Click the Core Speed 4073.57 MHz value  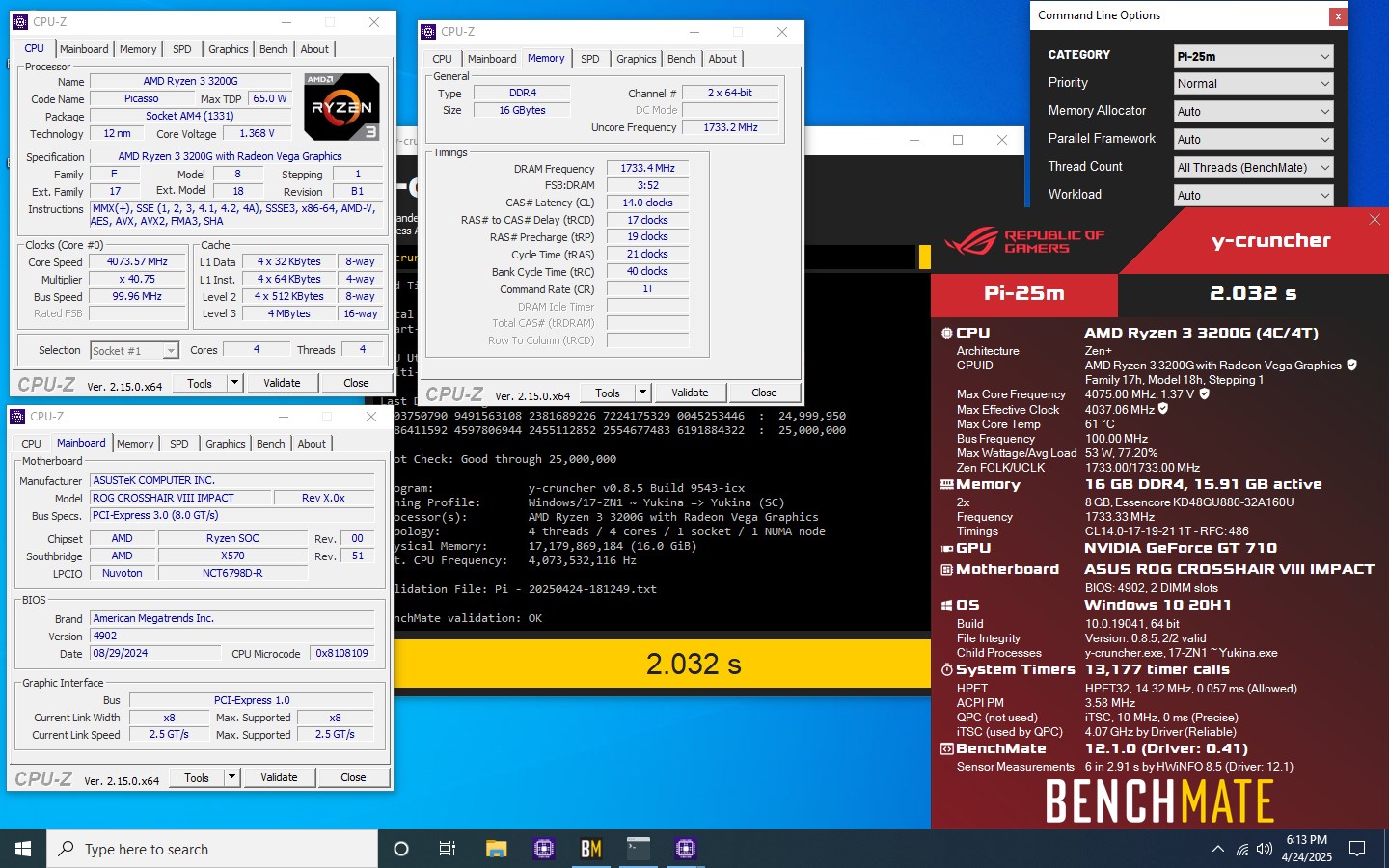[137, 261]
